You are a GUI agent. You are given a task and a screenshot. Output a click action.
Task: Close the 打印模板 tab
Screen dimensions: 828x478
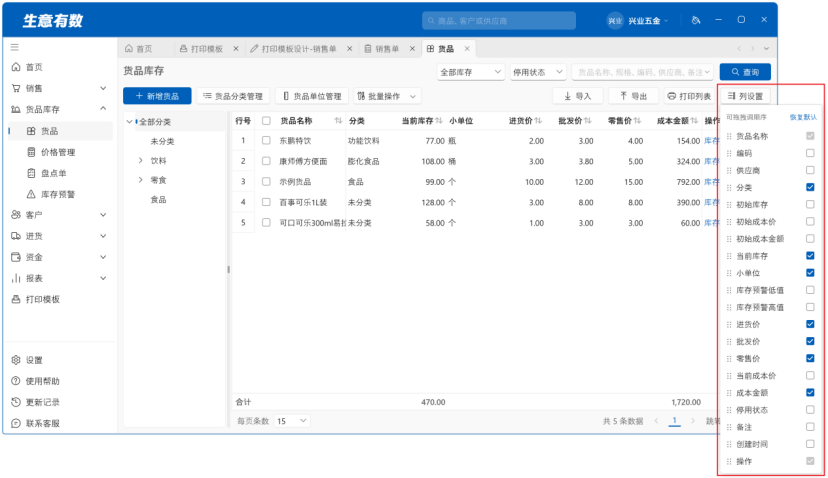[x=236, y=49]
